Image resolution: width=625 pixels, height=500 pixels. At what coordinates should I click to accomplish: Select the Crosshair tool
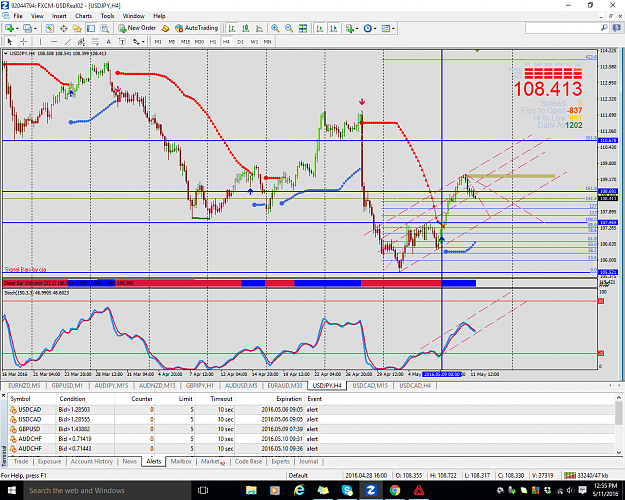(24, 41)
